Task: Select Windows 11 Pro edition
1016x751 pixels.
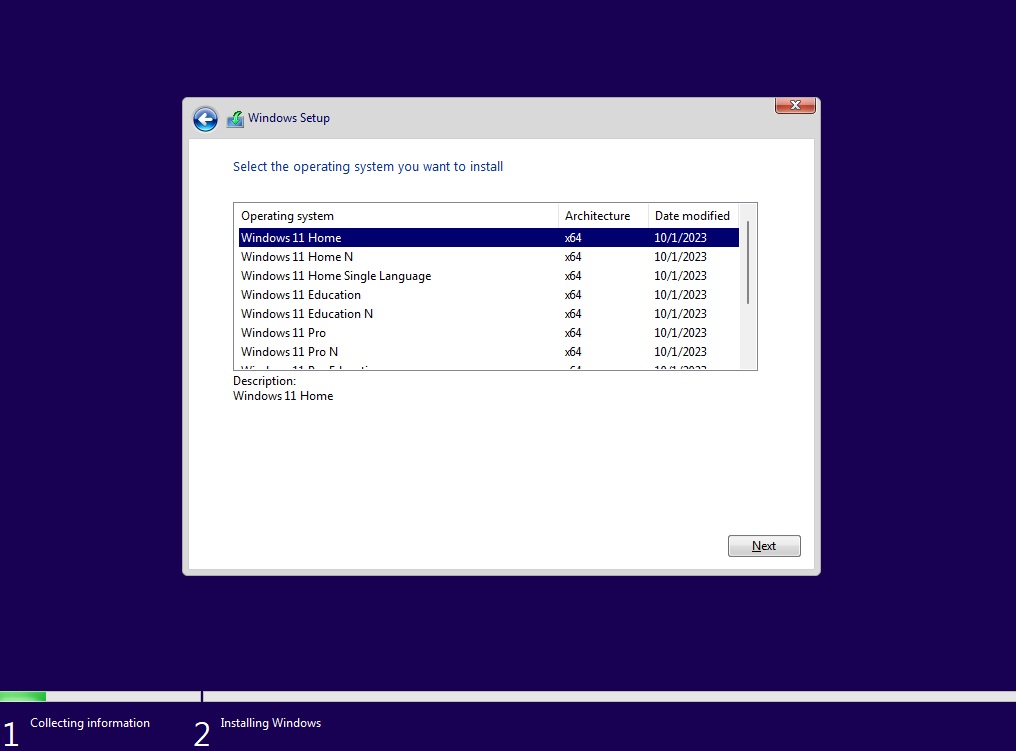Action: (489, 332)
